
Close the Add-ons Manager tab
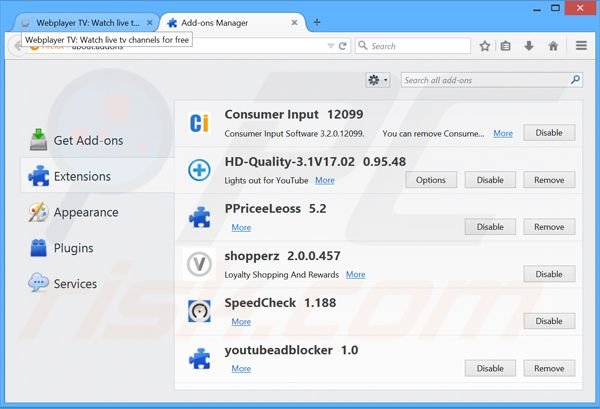[x=294, y=23]
